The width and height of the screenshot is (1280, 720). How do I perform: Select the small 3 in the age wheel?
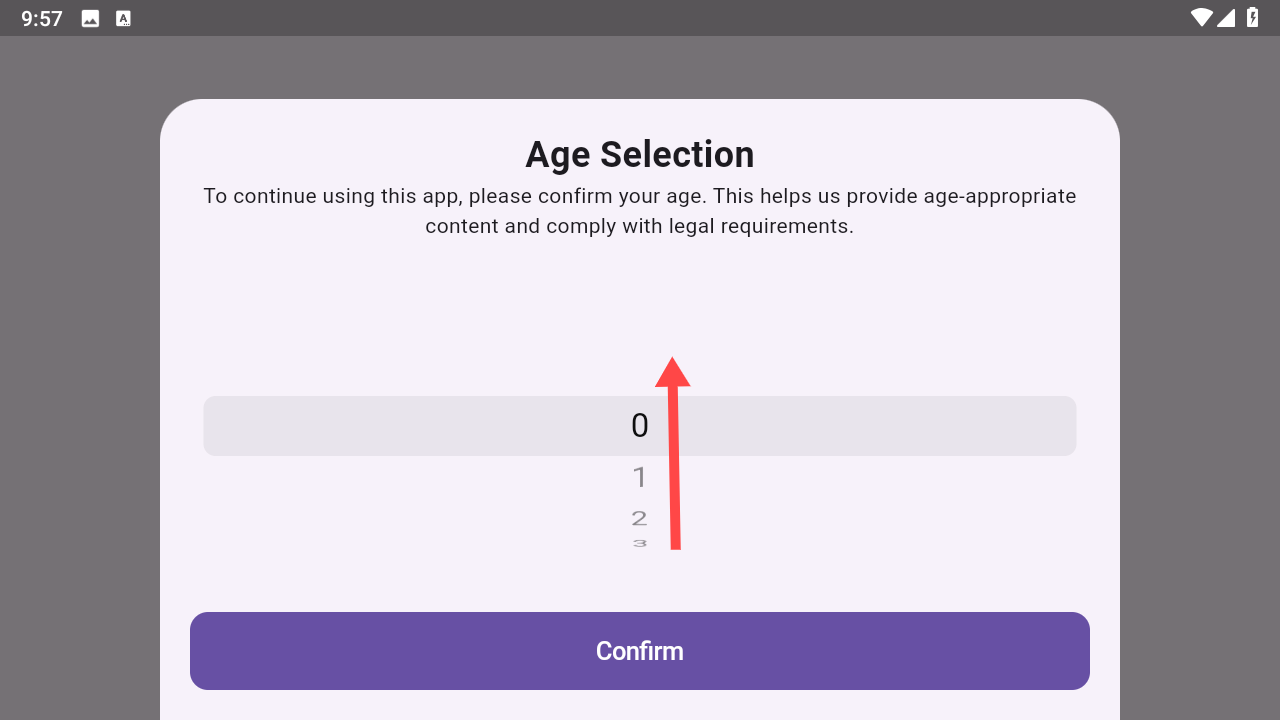coord(640,543)
